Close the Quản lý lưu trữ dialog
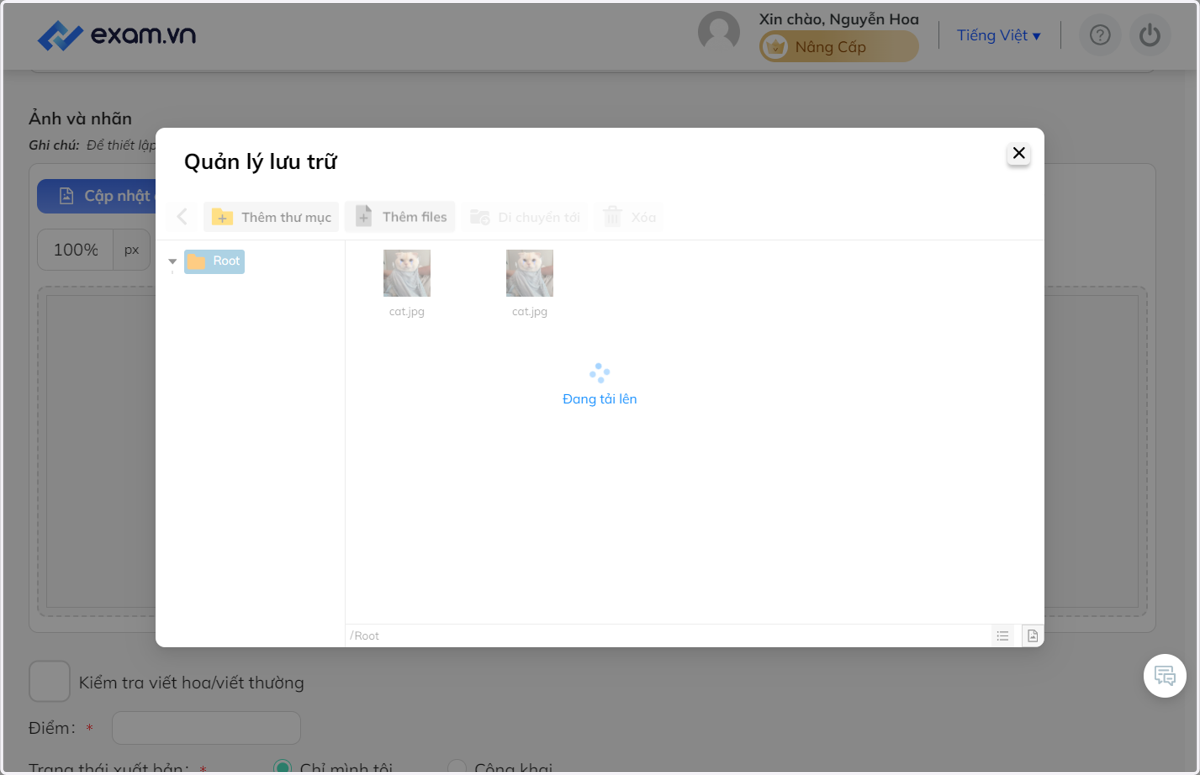1200x775 pixels. coord(1019,153)
